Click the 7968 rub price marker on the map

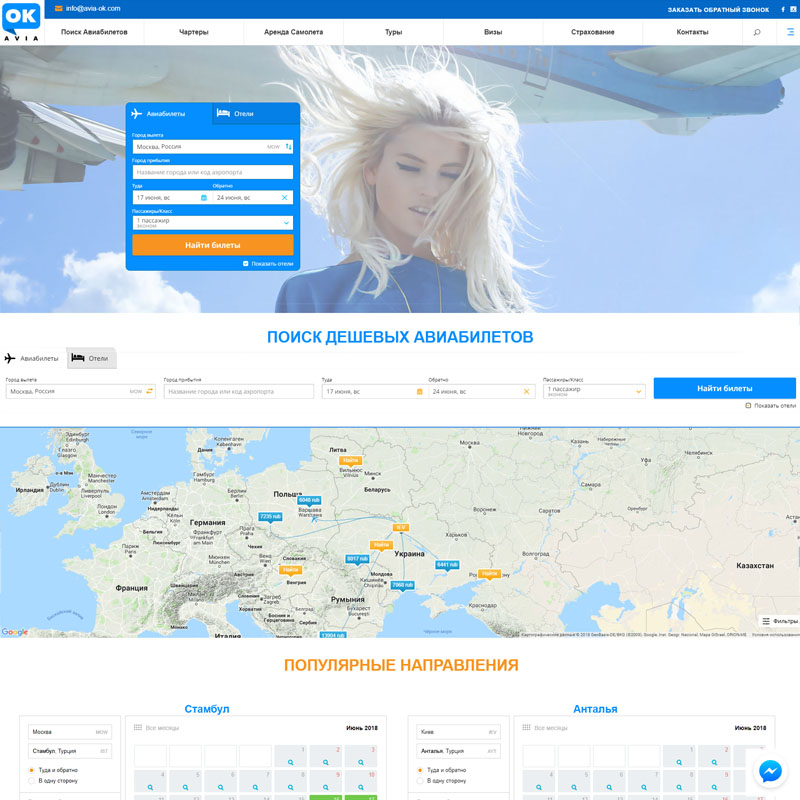point(402,585)
